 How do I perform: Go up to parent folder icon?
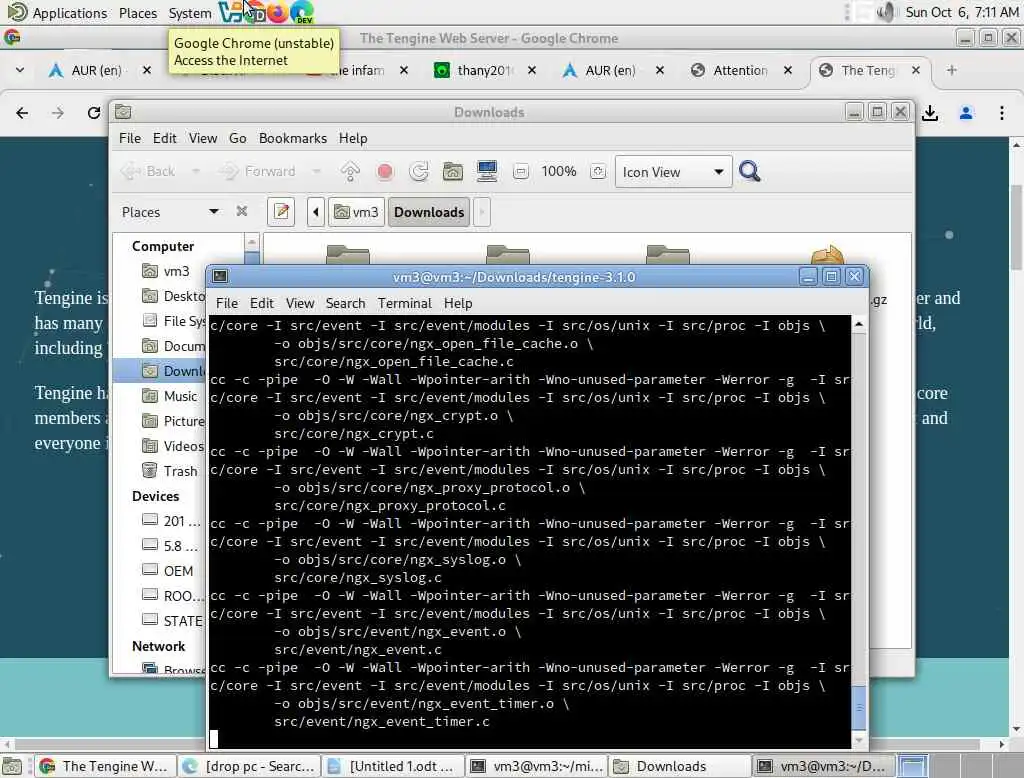tap(350, 172)
